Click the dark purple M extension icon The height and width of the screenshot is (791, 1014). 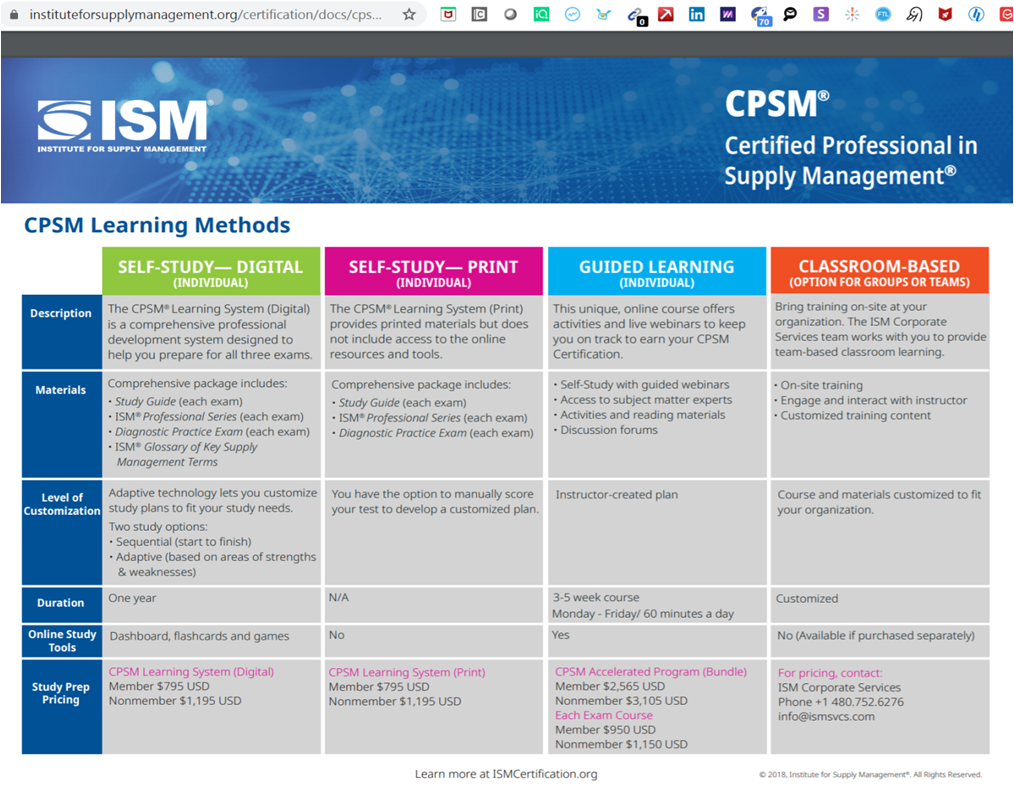(728, 14)
